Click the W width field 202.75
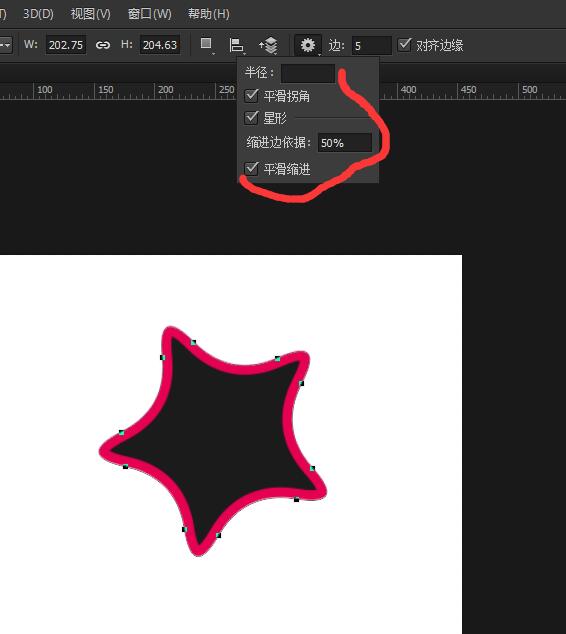 pos(65,45)
